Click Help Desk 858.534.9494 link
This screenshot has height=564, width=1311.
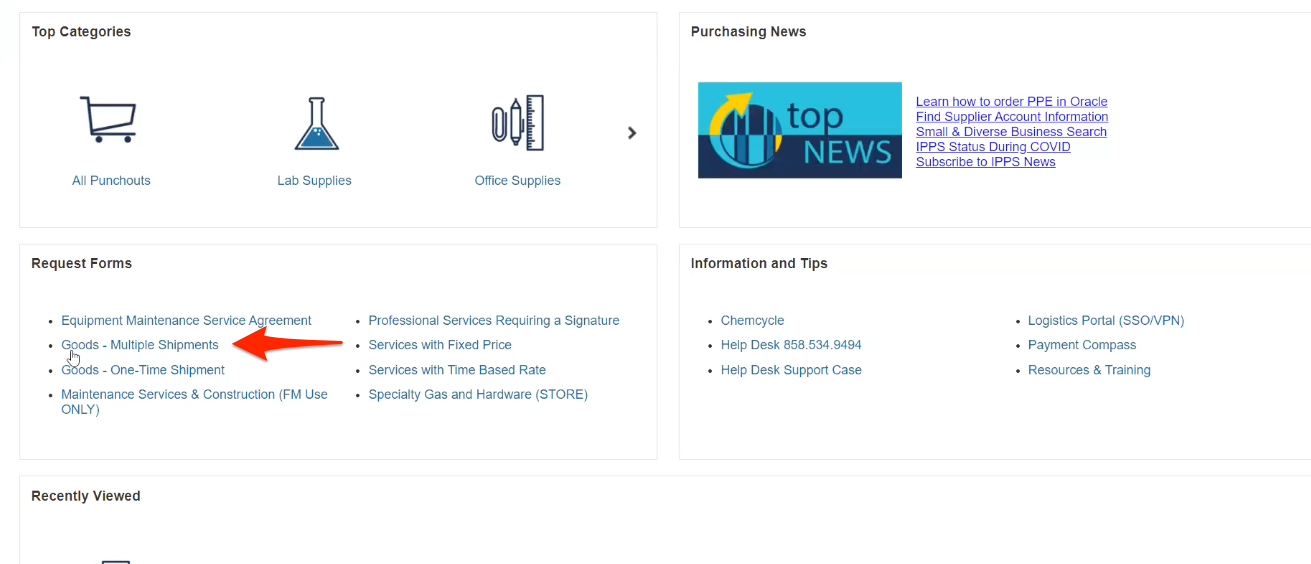791,345
